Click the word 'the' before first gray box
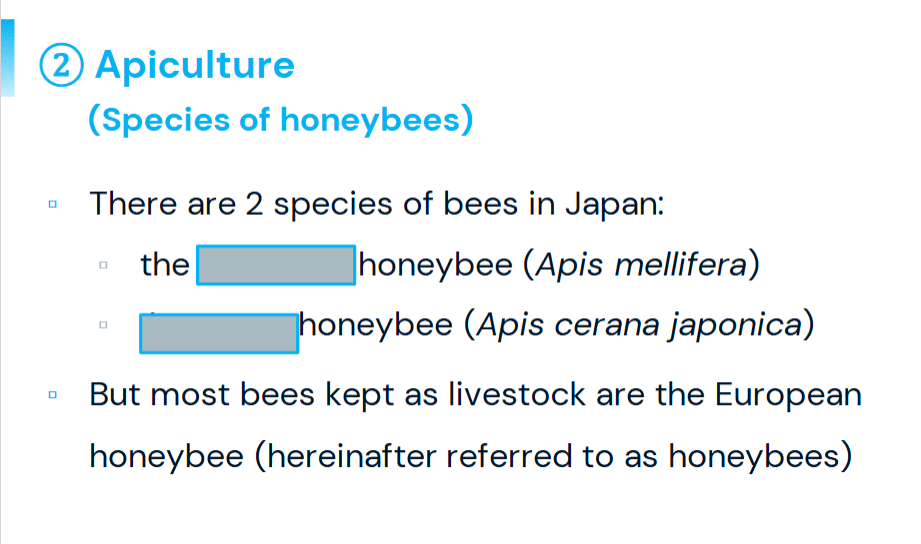Viewport: 921px width, 544px height. coord(164,265)
